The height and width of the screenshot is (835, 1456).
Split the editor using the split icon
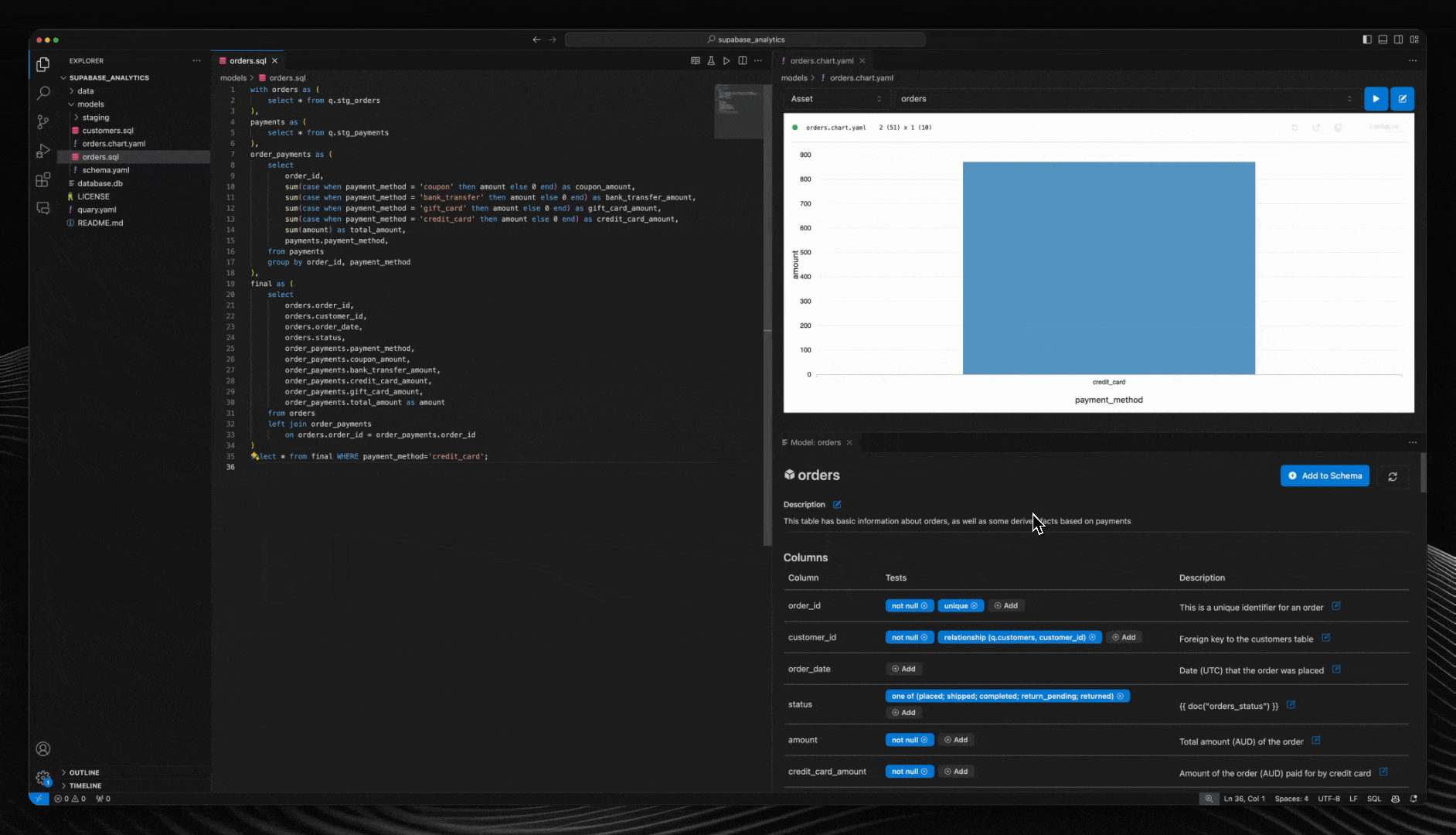743,60
